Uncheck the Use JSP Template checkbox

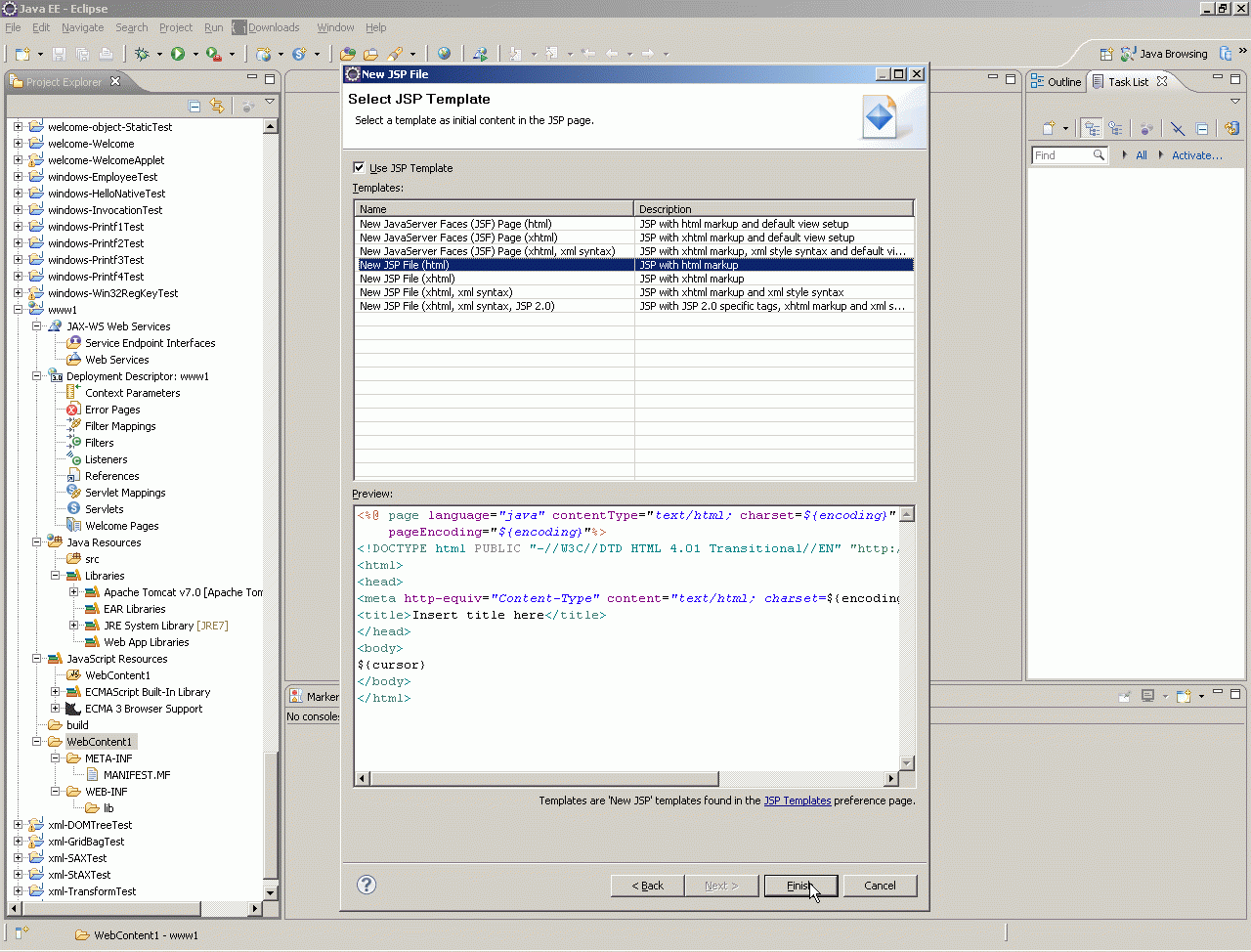click(359, 167)
